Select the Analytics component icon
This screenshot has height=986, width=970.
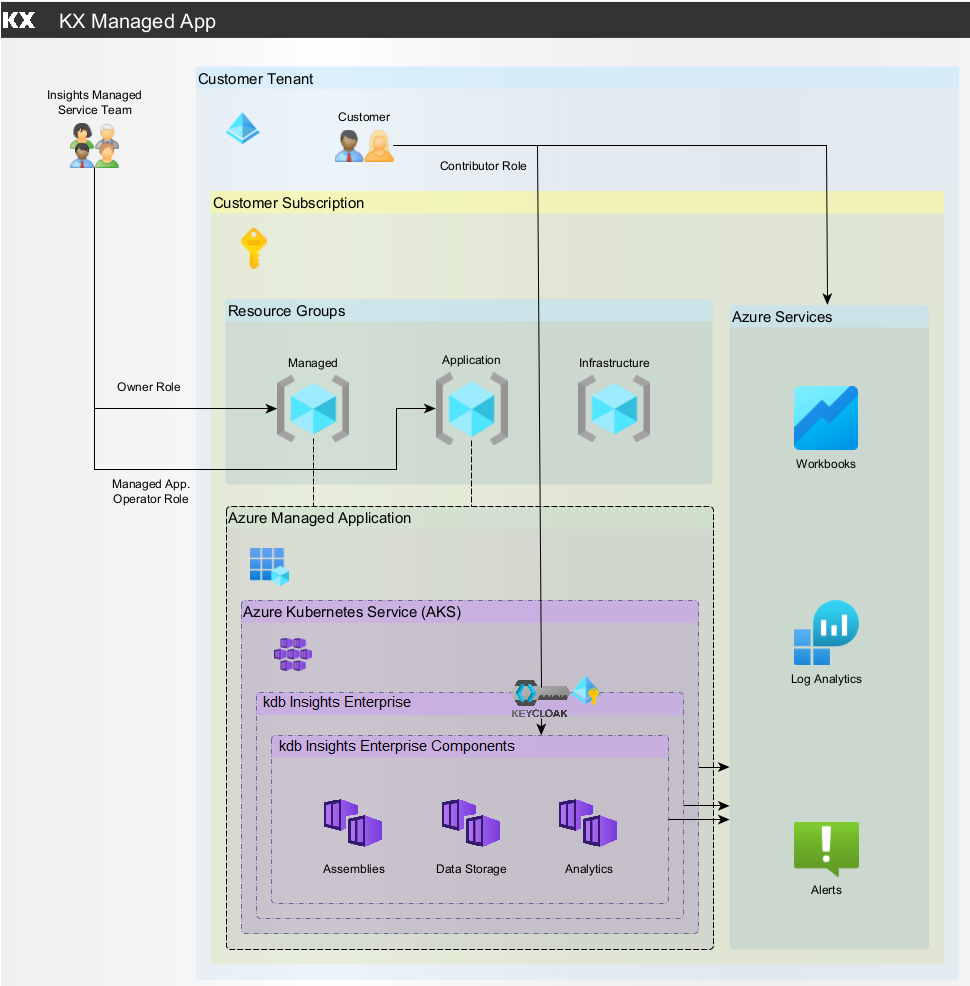coord(588,823)
